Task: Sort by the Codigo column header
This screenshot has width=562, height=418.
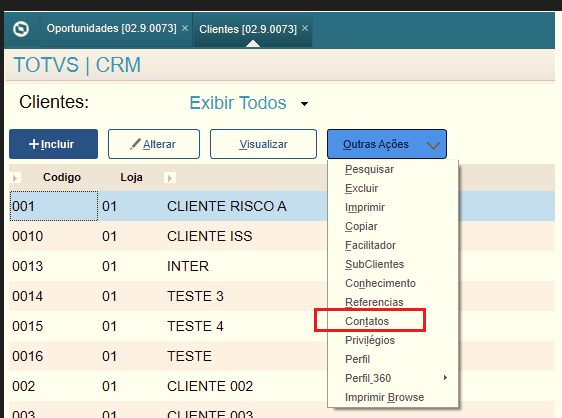Action: [x=62, y=177]
